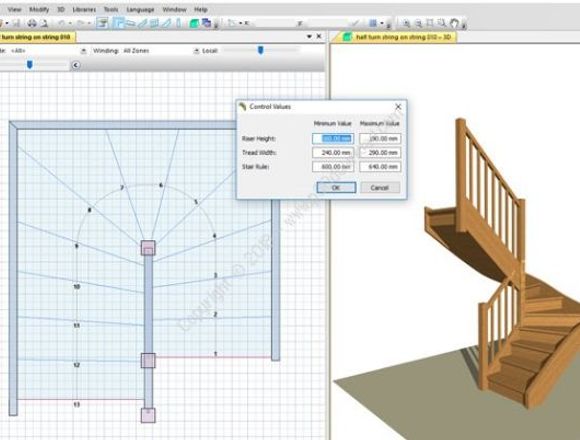Click the blue stacked cubes icon
The height and width of the screenshot is (440, 580).
click(206, 23)
